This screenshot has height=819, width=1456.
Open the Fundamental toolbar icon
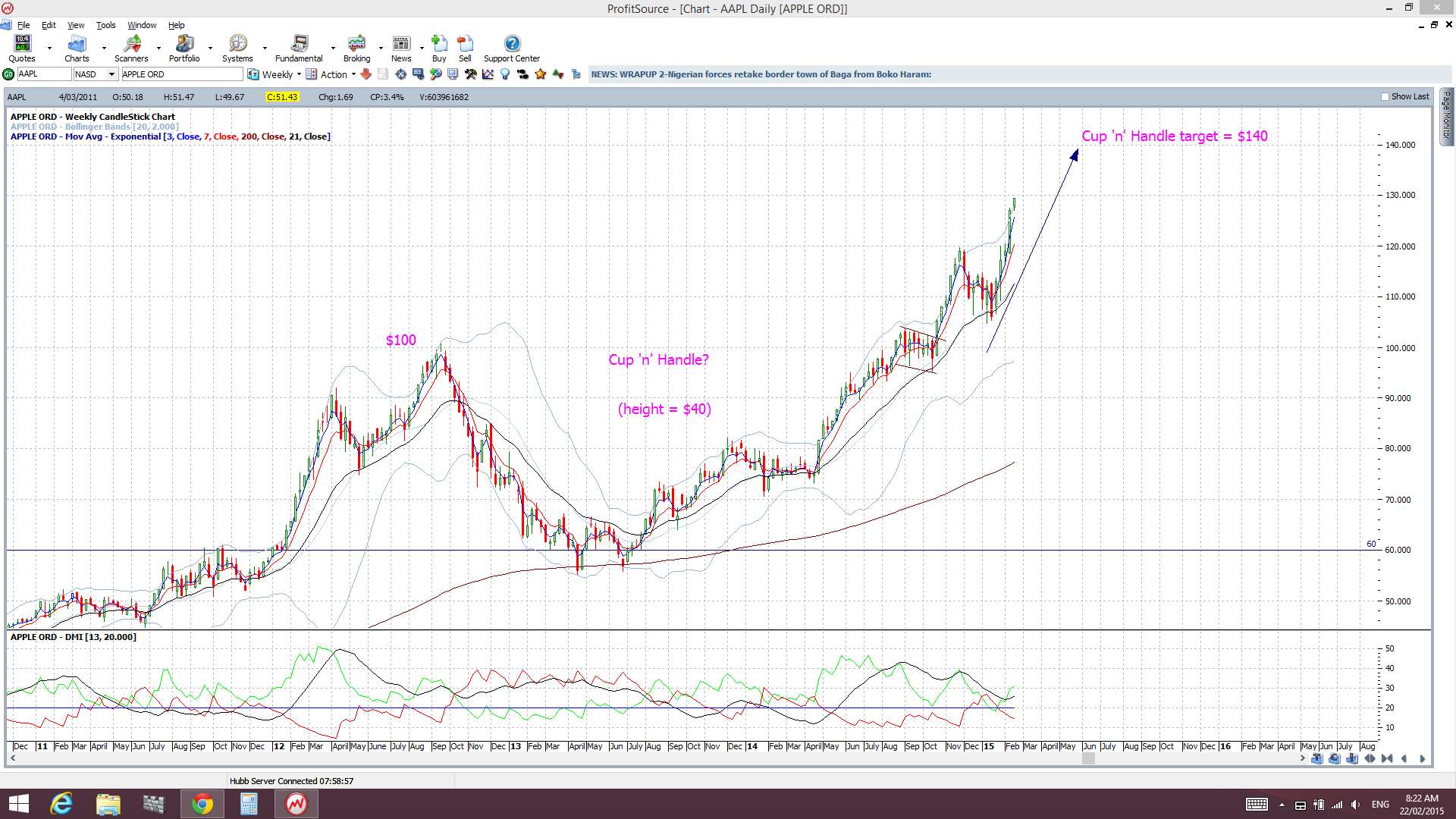(299, 49)
